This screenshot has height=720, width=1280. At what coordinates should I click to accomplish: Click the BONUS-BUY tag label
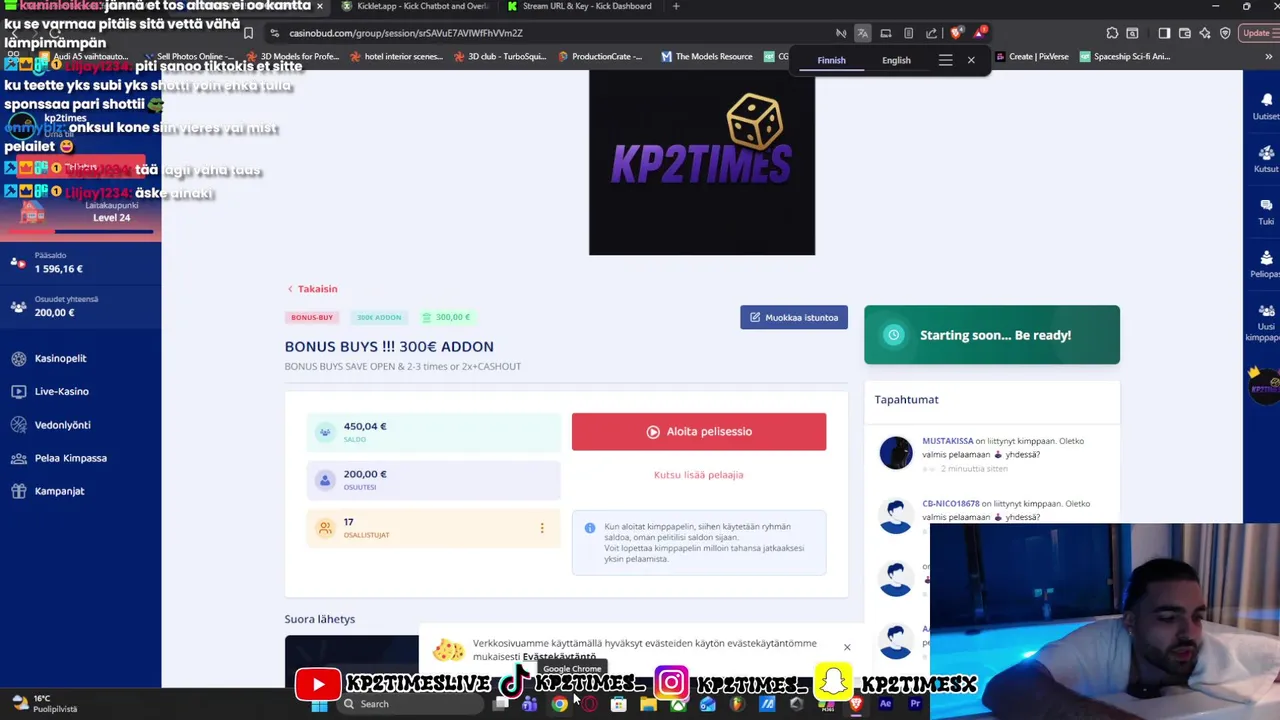point(312,317)
